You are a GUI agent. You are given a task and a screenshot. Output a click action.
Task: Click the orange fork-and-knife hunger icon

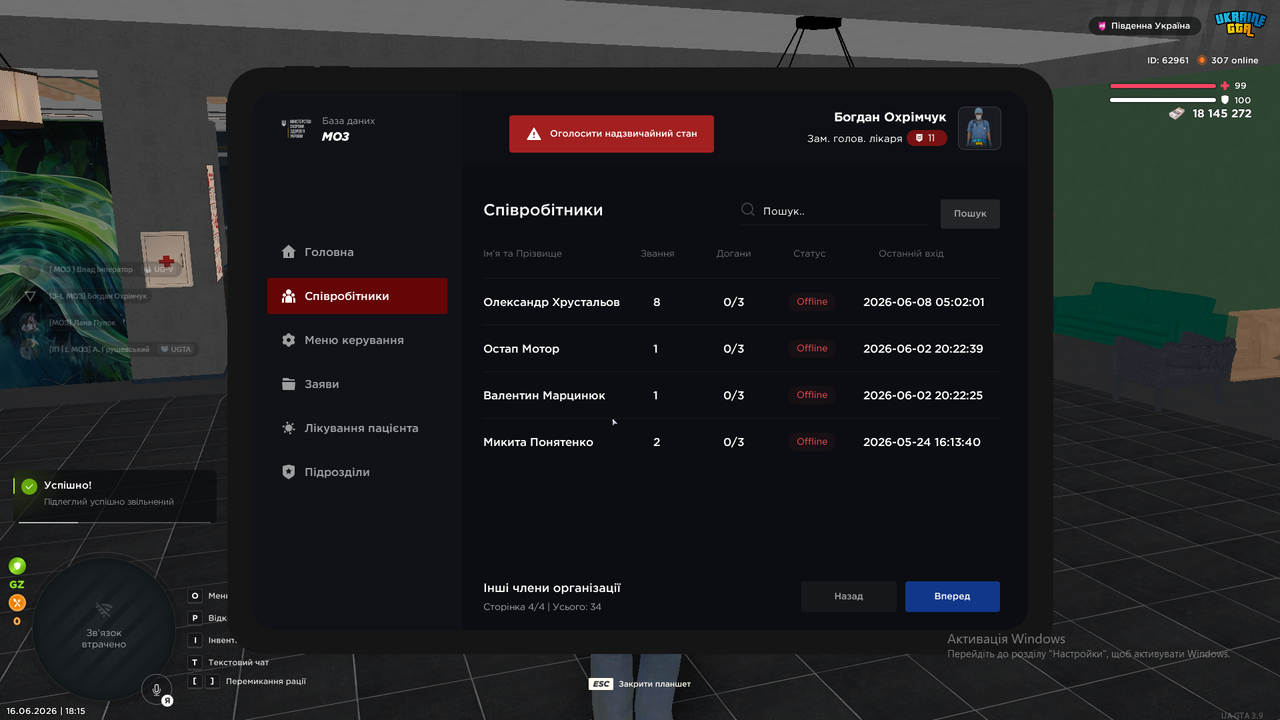[x=17, y=602]
